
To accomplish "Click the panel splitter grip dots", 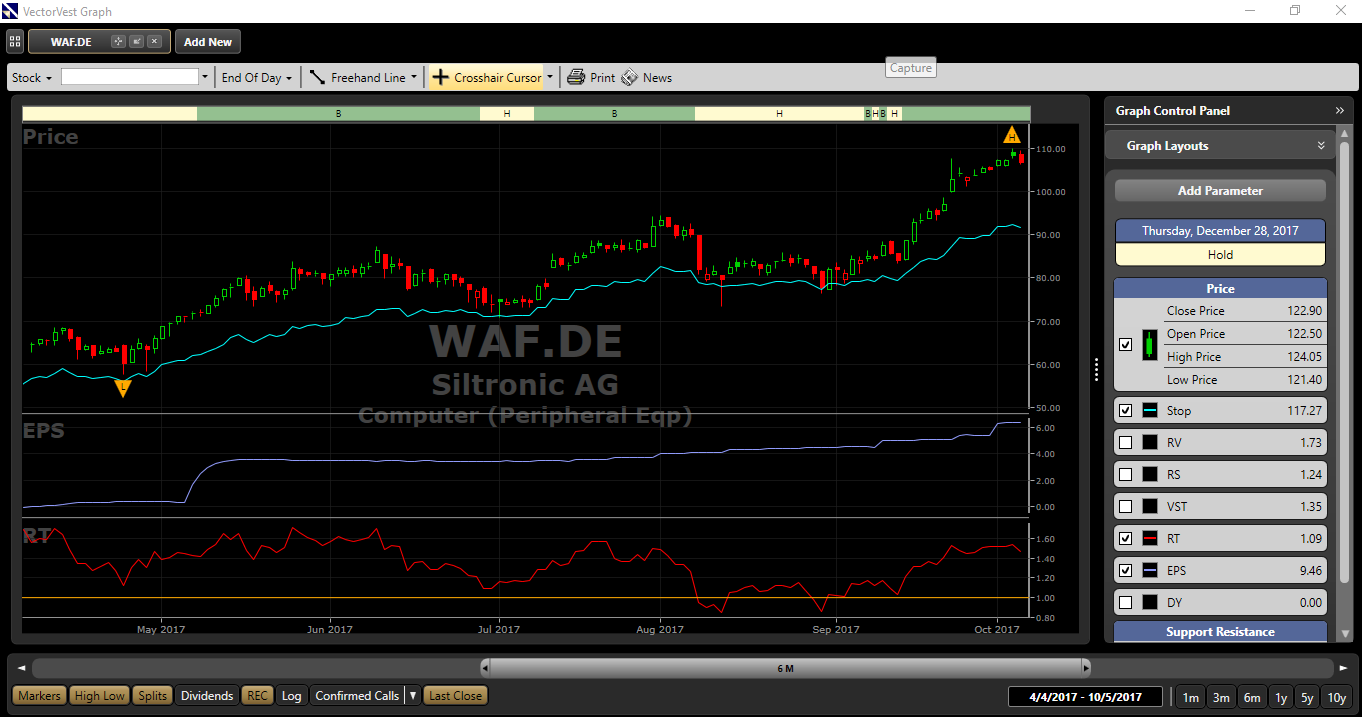I will (x=1097, y=370).
